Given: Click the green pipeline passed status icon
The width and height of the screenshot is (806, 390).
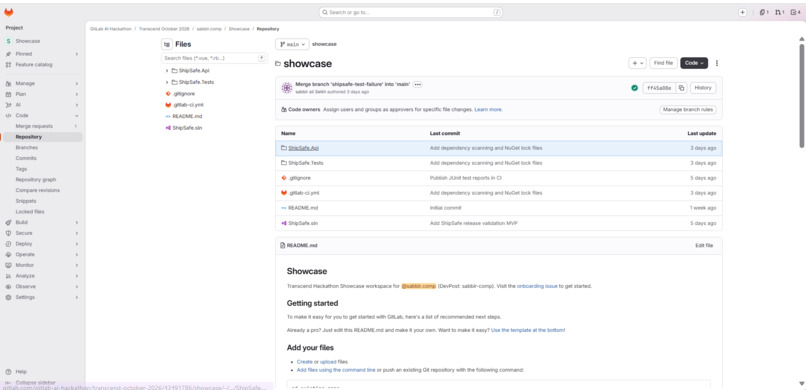Looking at the screenshot, I should [634, 88].
